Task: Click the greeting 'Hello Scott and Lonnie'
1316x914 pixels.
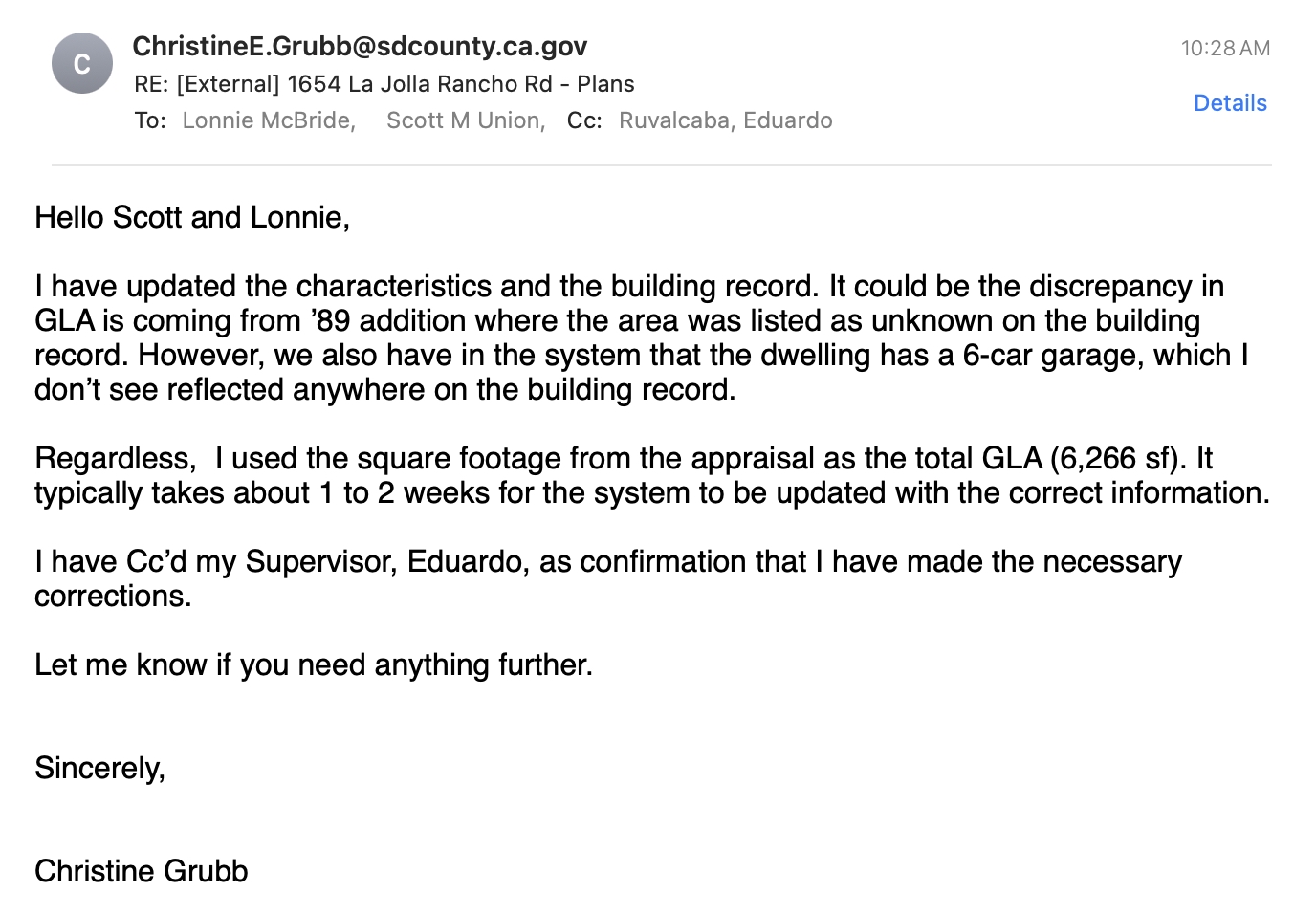Action: 192,218
